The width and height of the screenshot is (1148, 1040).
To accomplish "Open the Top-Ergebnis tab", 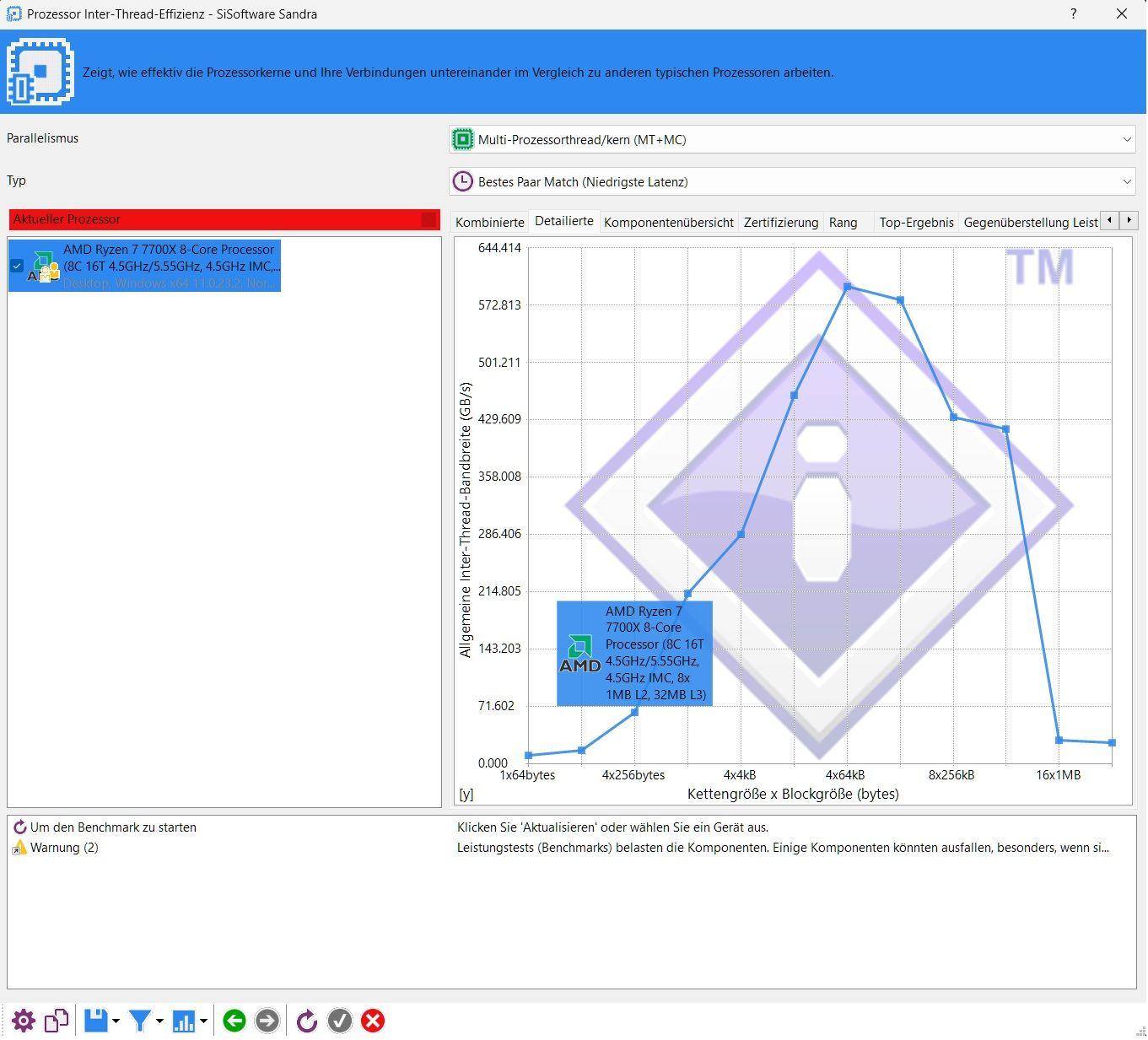I will click(x=916, y=223).
